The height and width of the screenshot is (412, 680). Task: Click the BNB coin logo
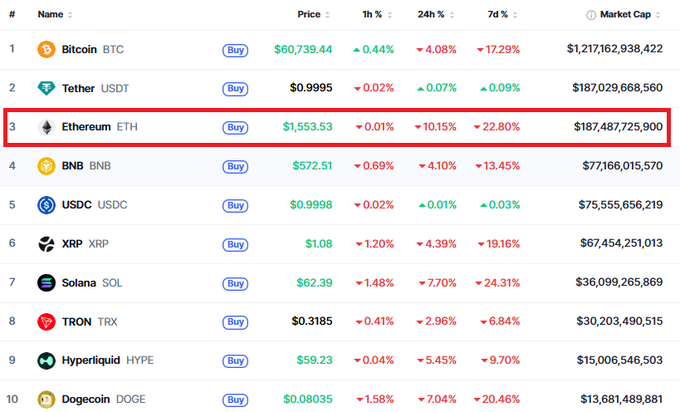click(46, 166)
